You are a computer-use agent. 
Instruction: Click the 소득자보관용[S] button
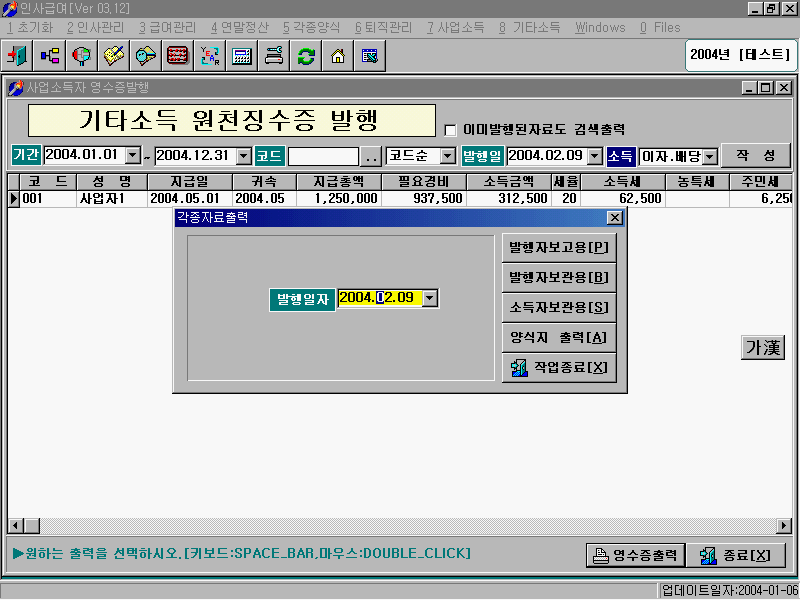click(558, 307)
